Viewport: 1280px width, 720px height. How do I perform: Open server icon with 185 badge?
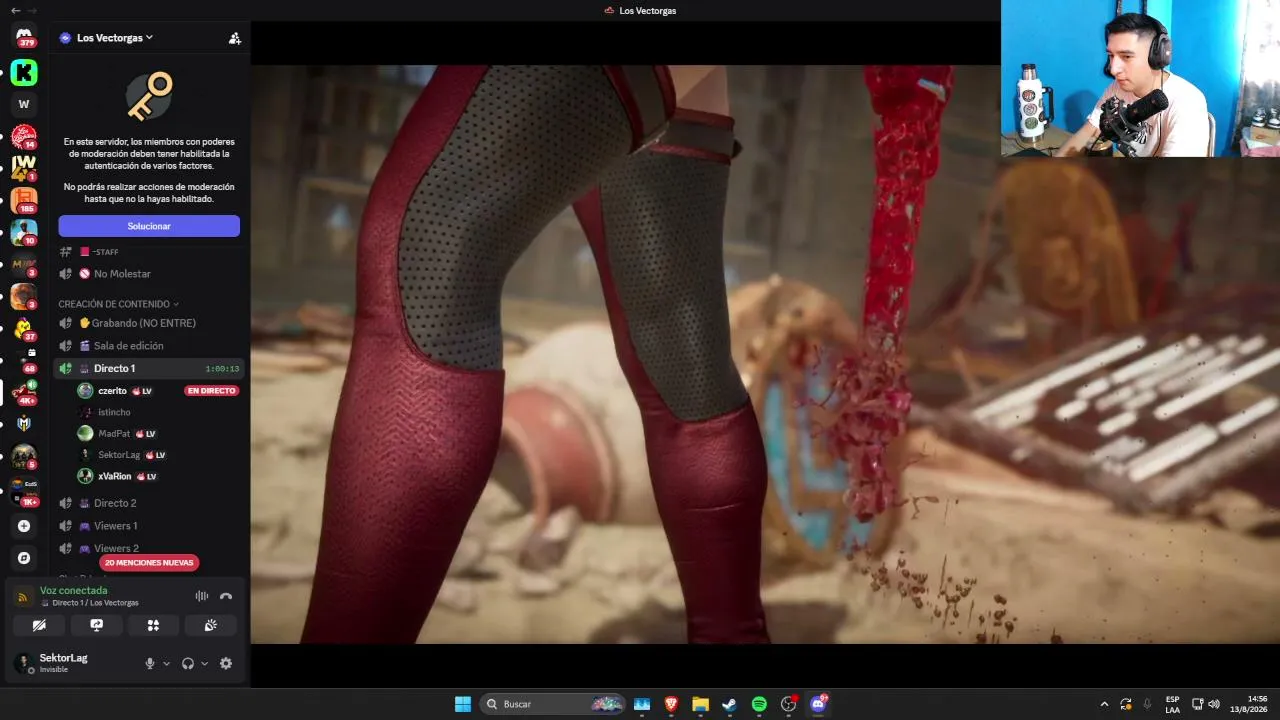(24, 200)
